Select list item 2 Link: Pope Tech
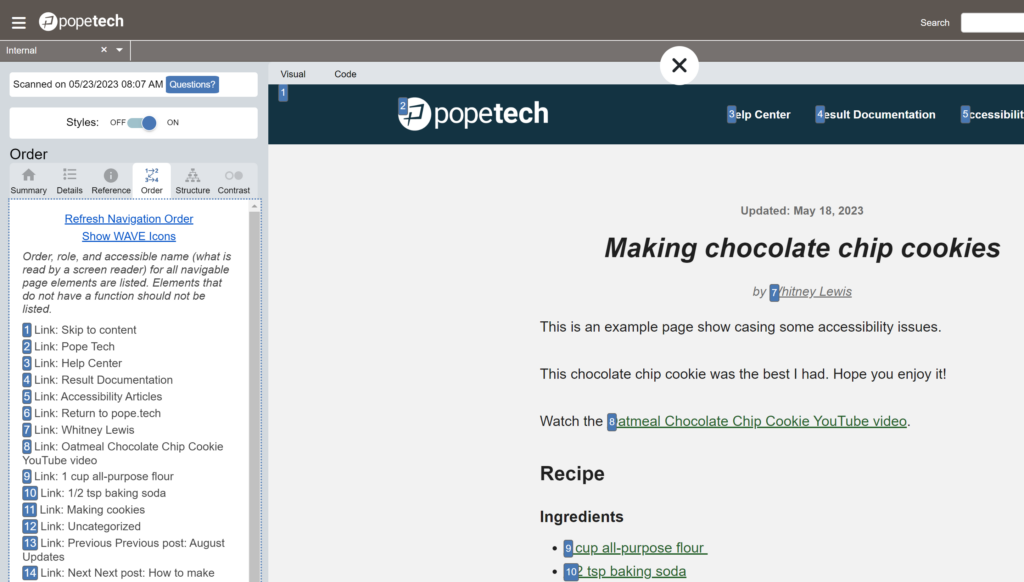 (x=69, y=347)
